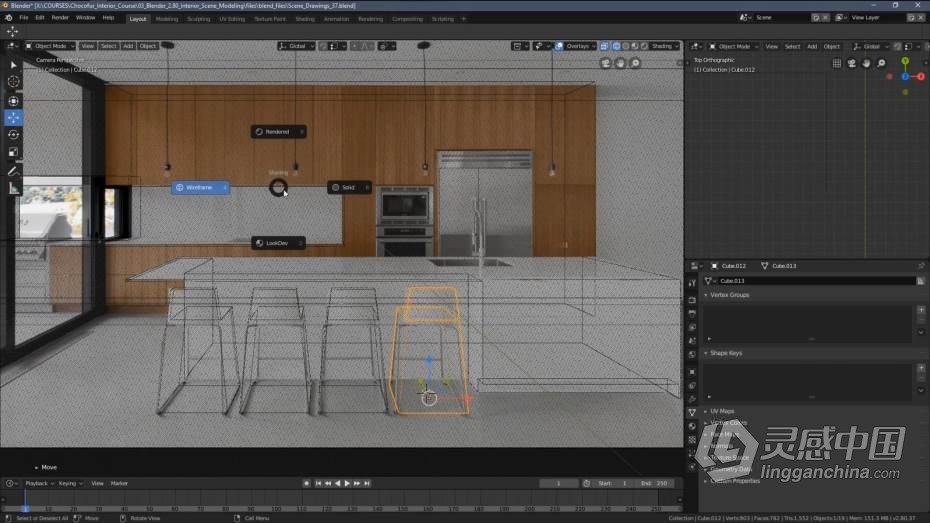Activate the Move tool in left toolbar
The width and height of the screenshot is (930, 523).
(x=13, y=117)
